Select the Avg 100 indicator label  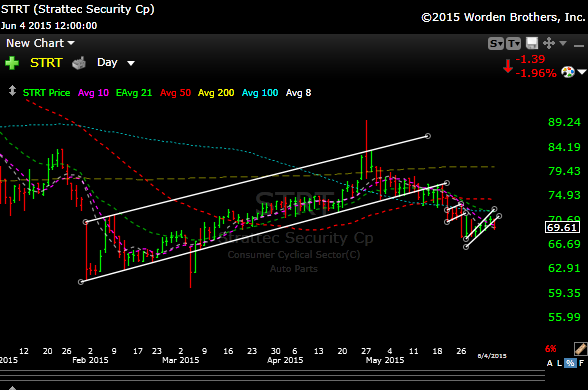click(260, 93)
